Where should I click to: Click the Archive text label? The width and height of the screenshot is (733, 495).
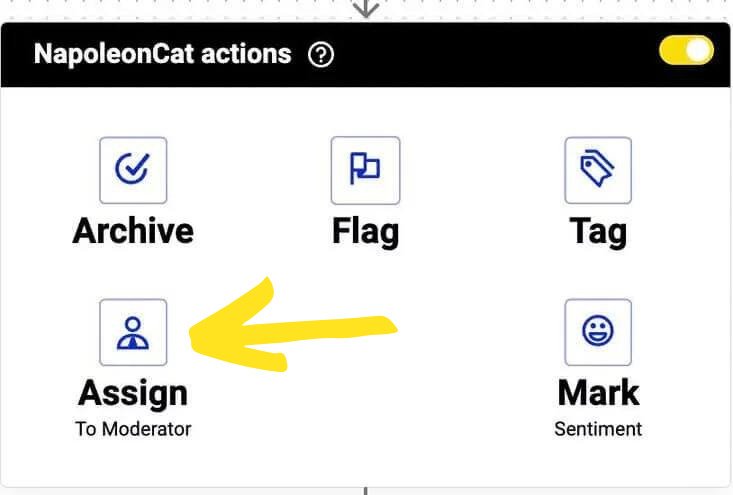[133, 231]
